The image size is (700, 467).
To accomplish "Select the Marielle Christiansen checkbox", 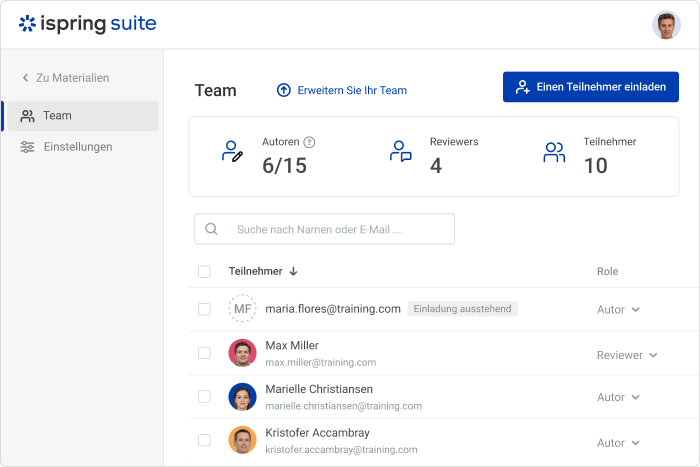I will point(204,396).
